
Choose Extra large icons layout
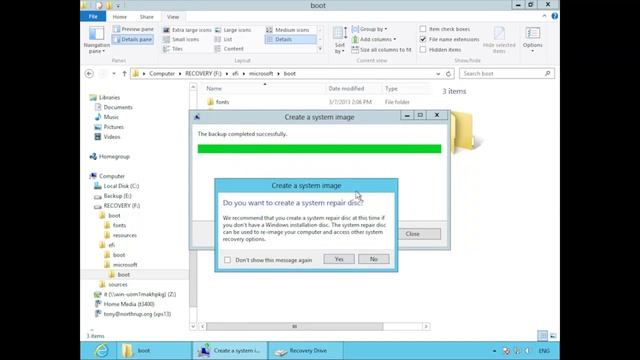click(x=187, y=30)
